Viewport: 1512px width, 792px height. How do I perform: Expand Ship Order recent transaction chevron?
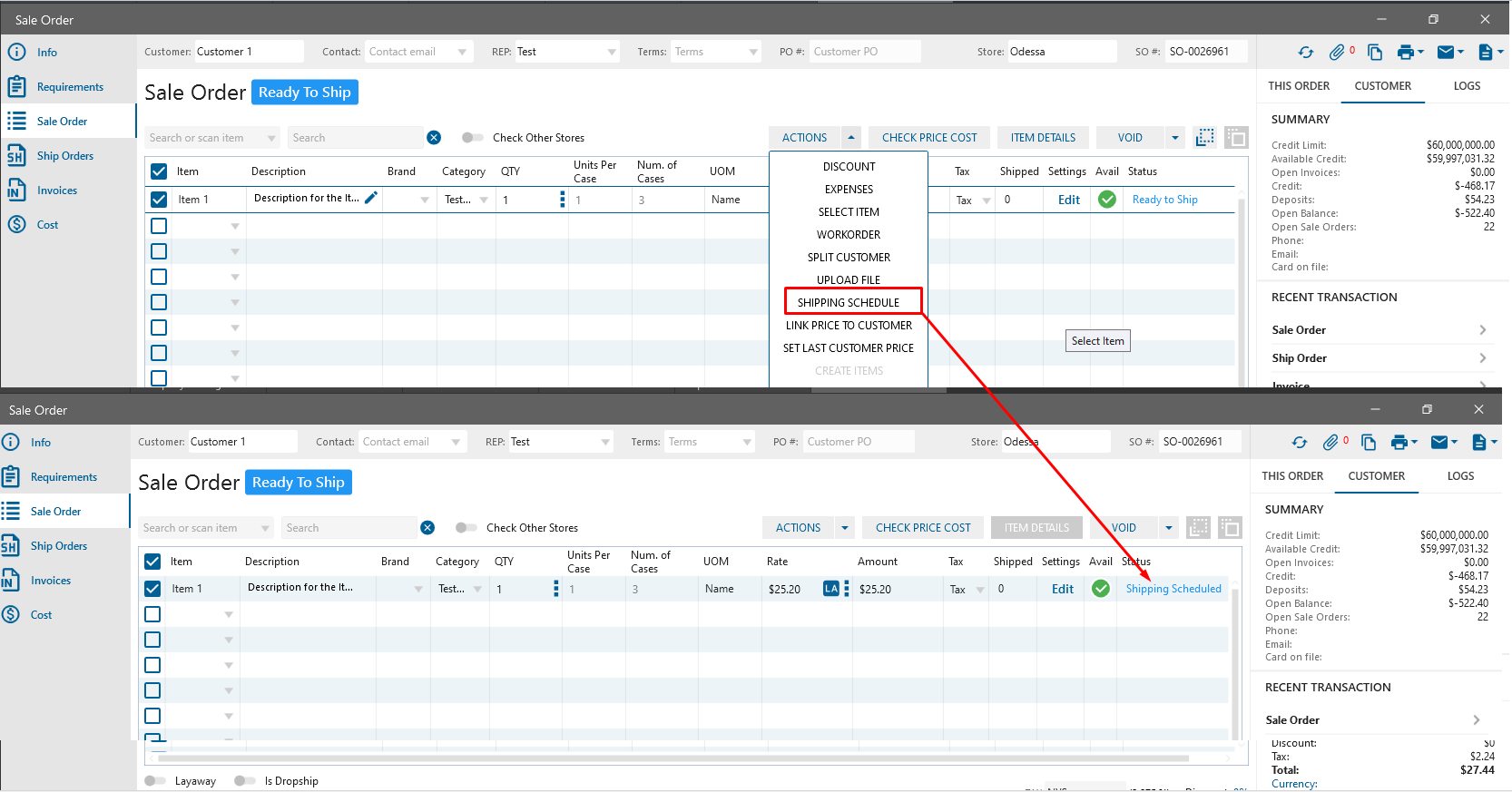pyautogui.click(x=1483, y=358)
